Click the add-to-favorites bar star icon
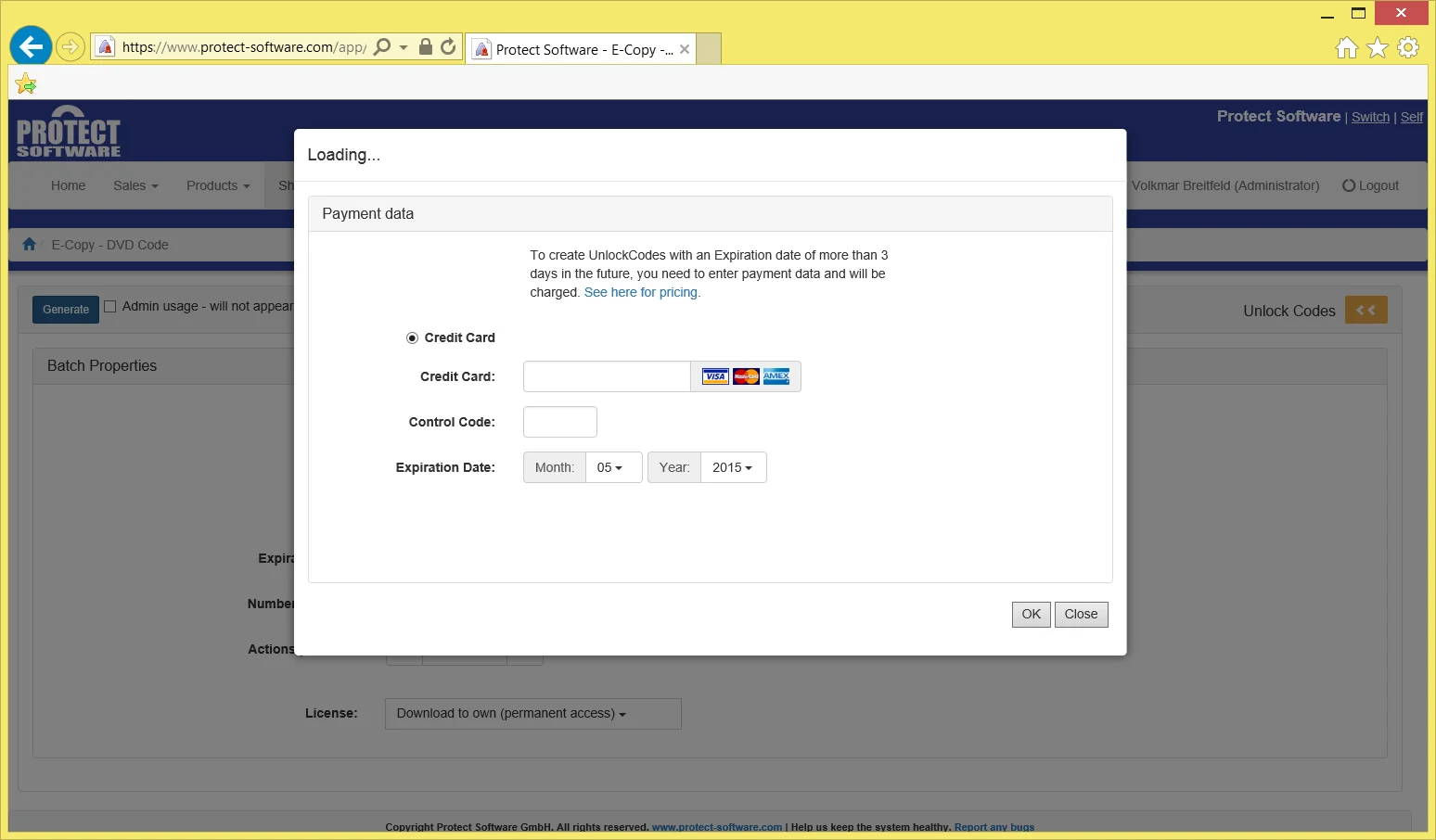Image resolution: width=1436 pixels, height=840 pixels. point(26,84)
